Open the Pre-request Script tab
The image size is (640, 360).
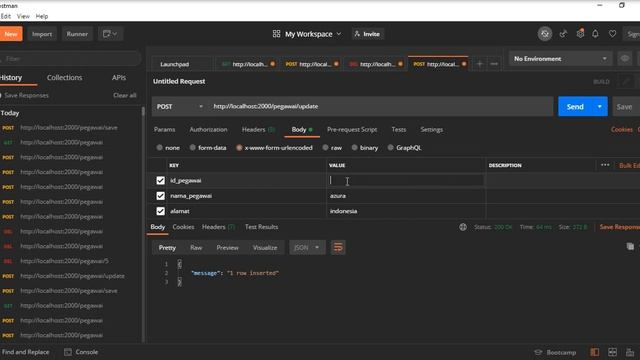pyautogui.click(x=352, y=129)
